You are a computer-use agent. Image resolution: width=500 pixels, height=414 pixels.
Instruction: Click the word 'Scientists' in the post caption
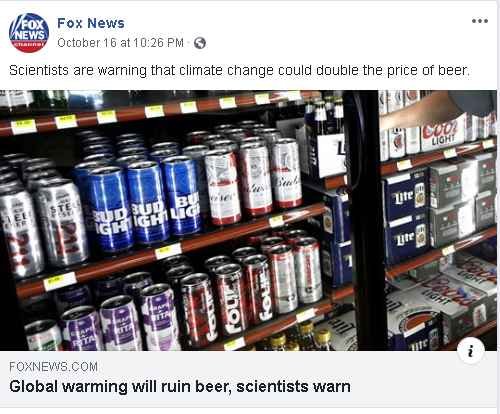coord(39,70)
